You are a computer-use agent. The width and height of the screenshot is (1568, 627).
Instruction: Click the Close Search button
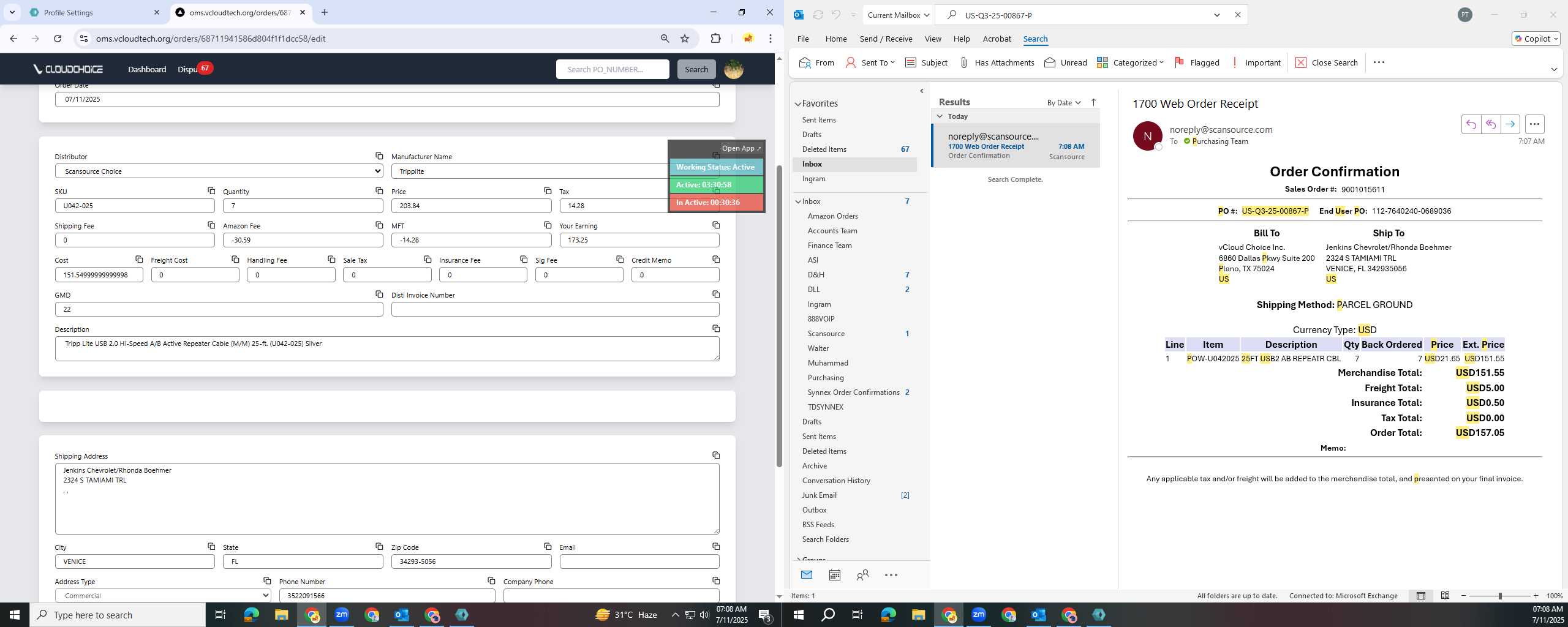tap(1327, 62)
